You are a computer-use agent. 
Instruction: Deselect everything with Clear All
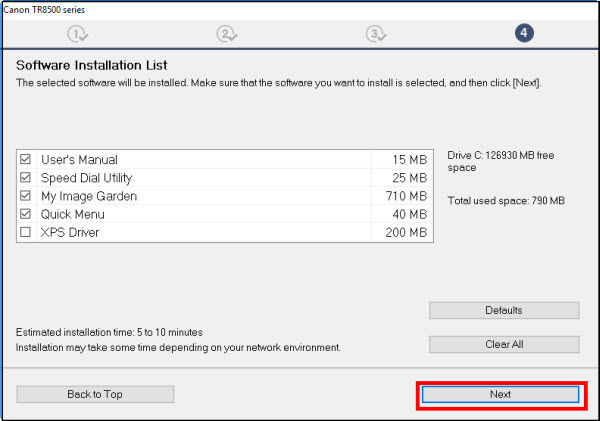pyautogui.click(x=504, y=344)
